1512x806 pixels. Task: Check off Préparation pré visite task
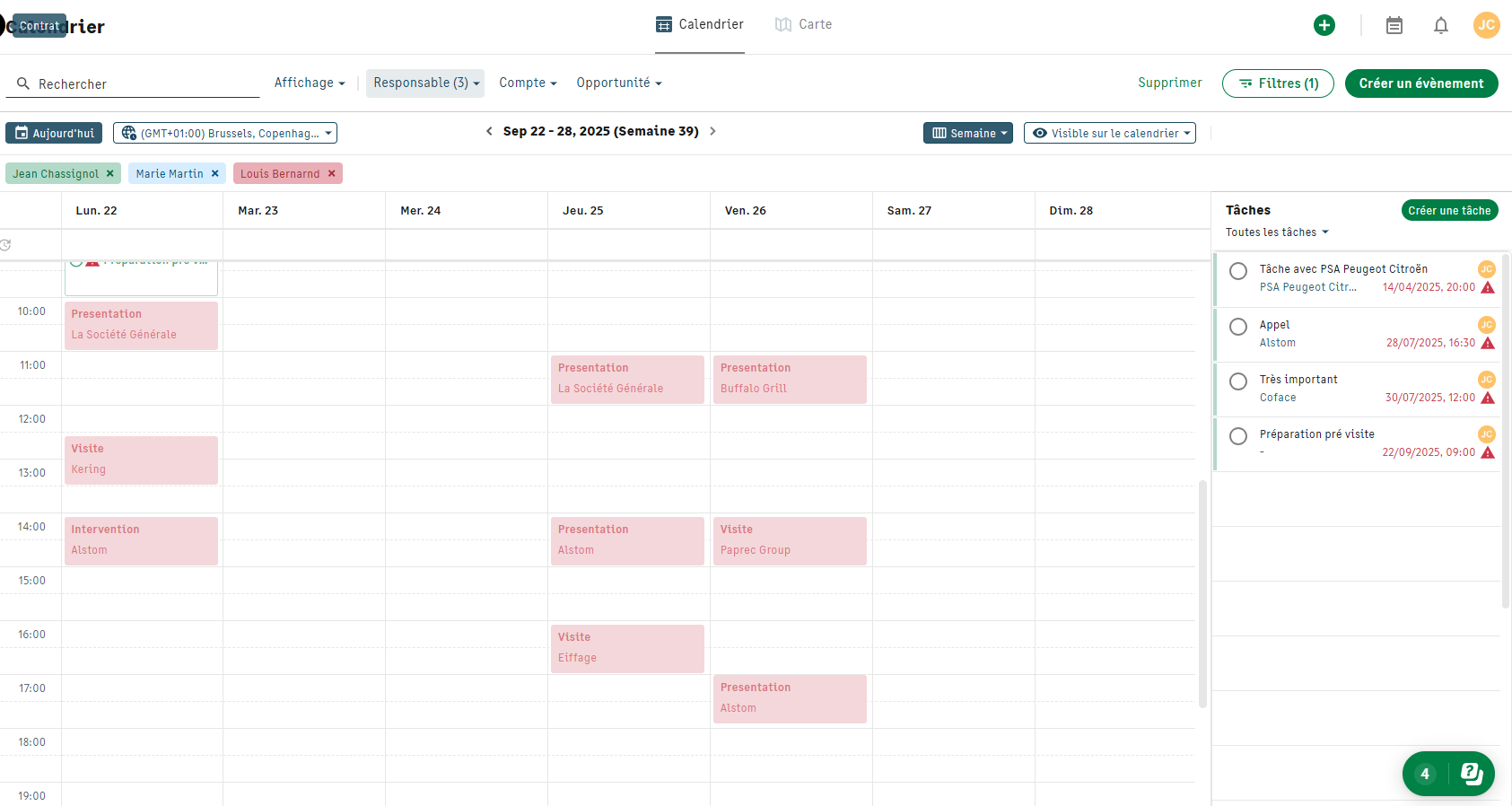click(x=1237, y=436)
